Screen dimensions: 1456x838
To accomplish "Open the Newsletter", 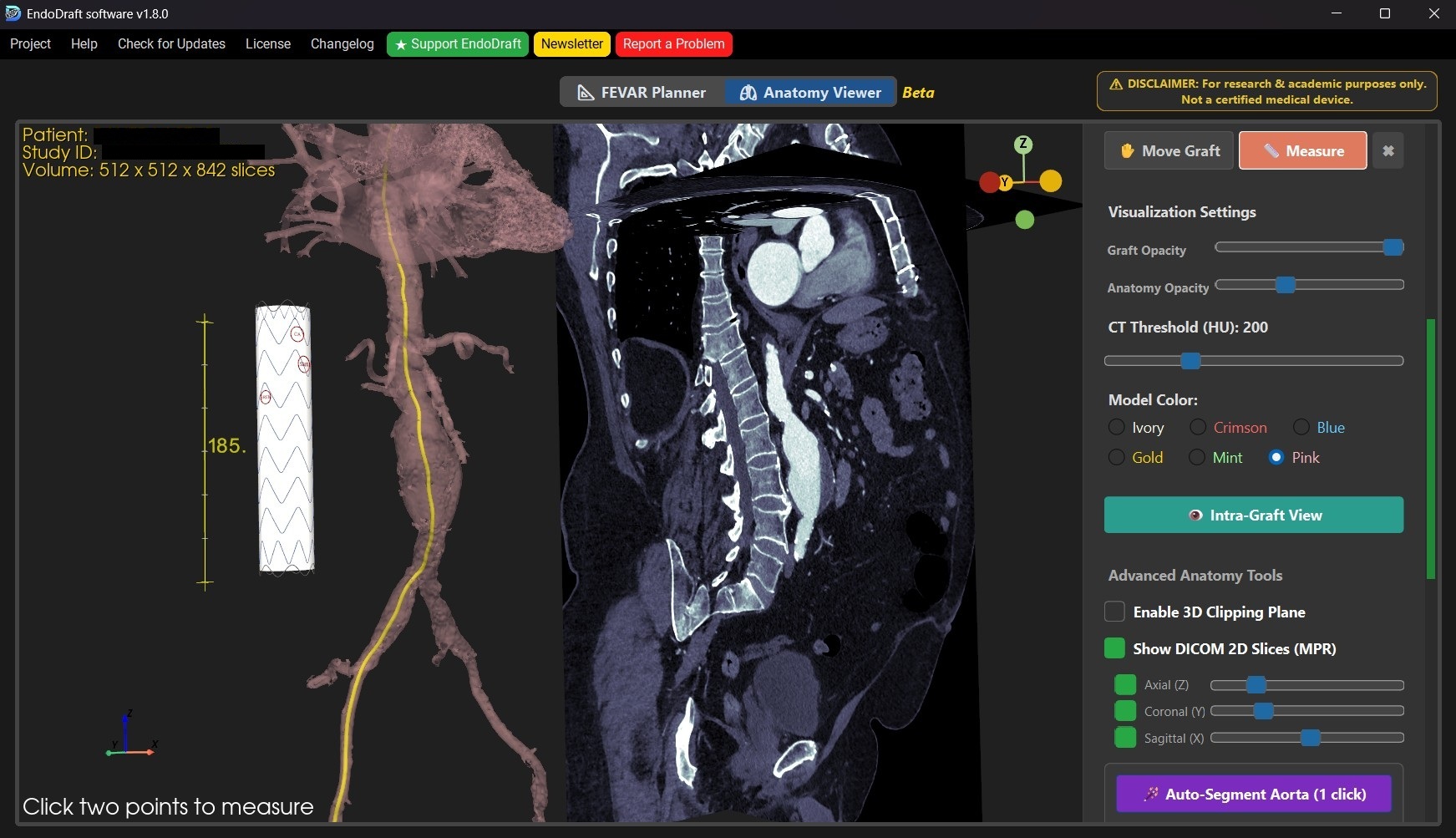I will [x=571, y=43].
